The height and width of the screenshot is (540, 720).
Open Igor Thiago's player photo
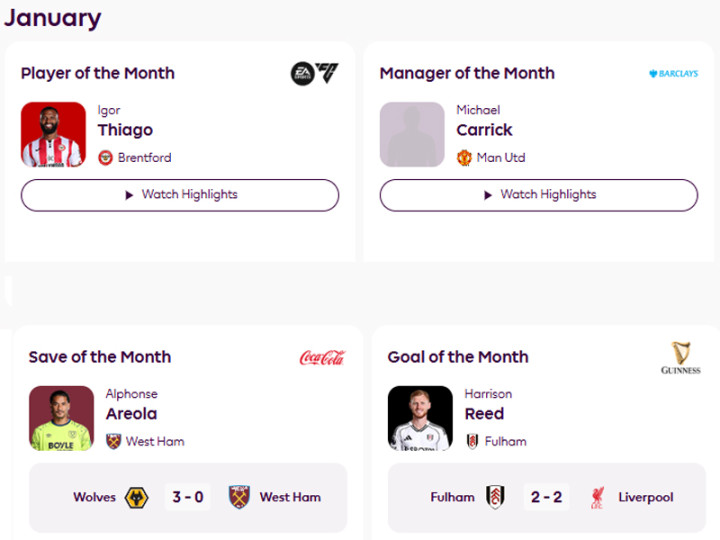pyautogui.click(x=53, y=134)
